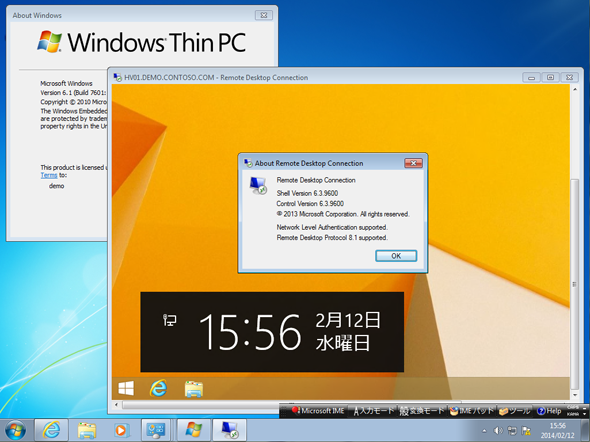Viewport: 590px width, 442px height.
Task: Click the remote session horizontal scrollbar left arrow
Action: point(116,405)
